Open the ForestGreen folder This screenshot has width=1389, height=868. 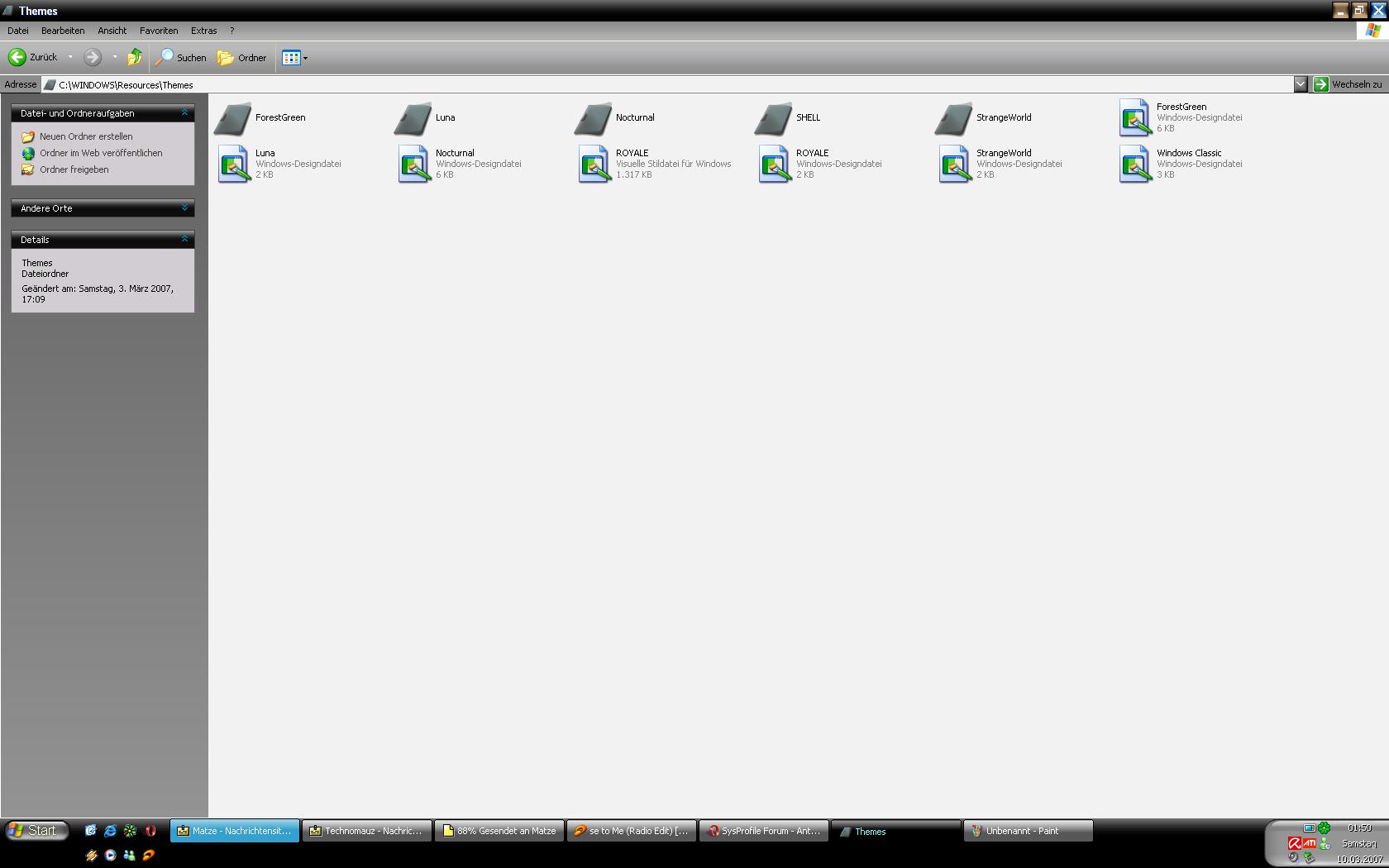click(260, 117)
